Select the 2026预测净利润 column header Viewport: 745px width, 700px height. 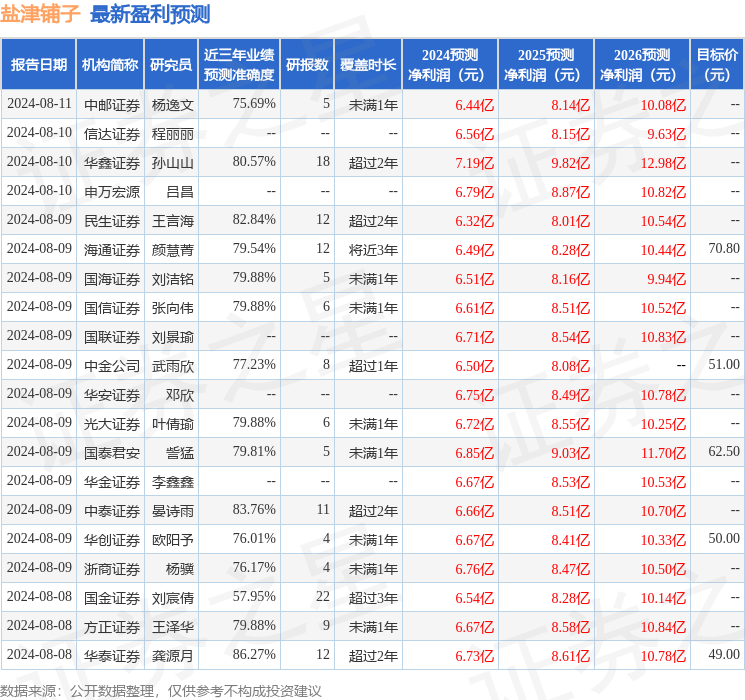tap(642, 65)
